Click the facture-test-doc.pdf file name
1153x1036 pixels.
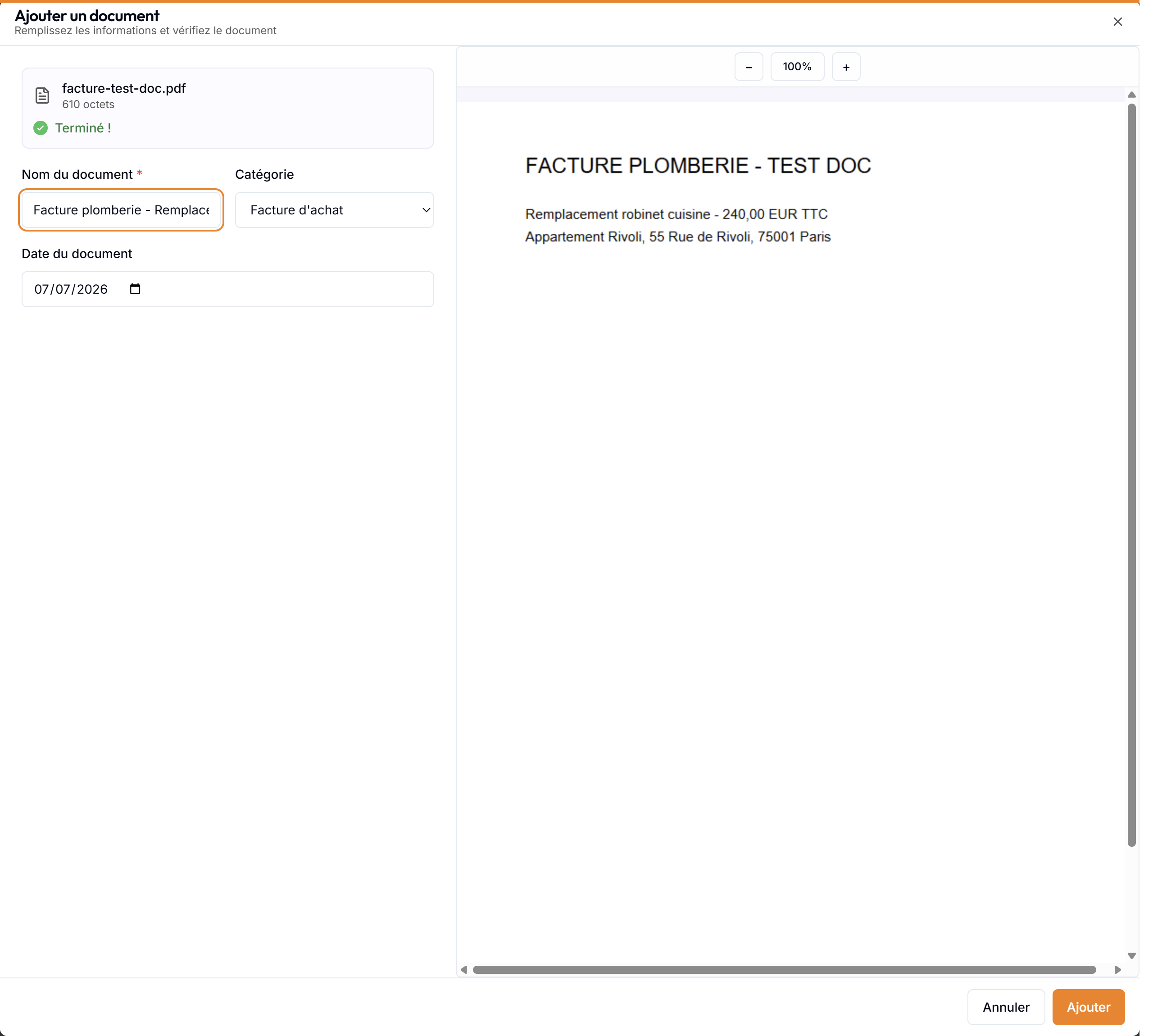coord(124,88)
